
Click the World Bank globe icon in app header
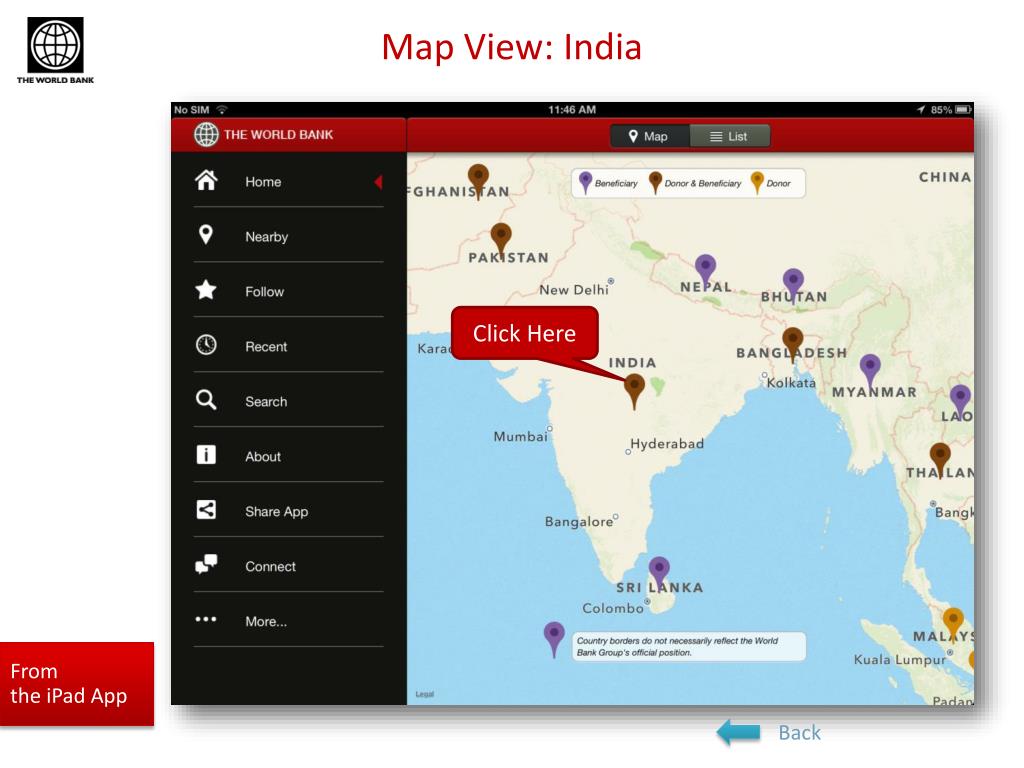(x=206, y=135)
